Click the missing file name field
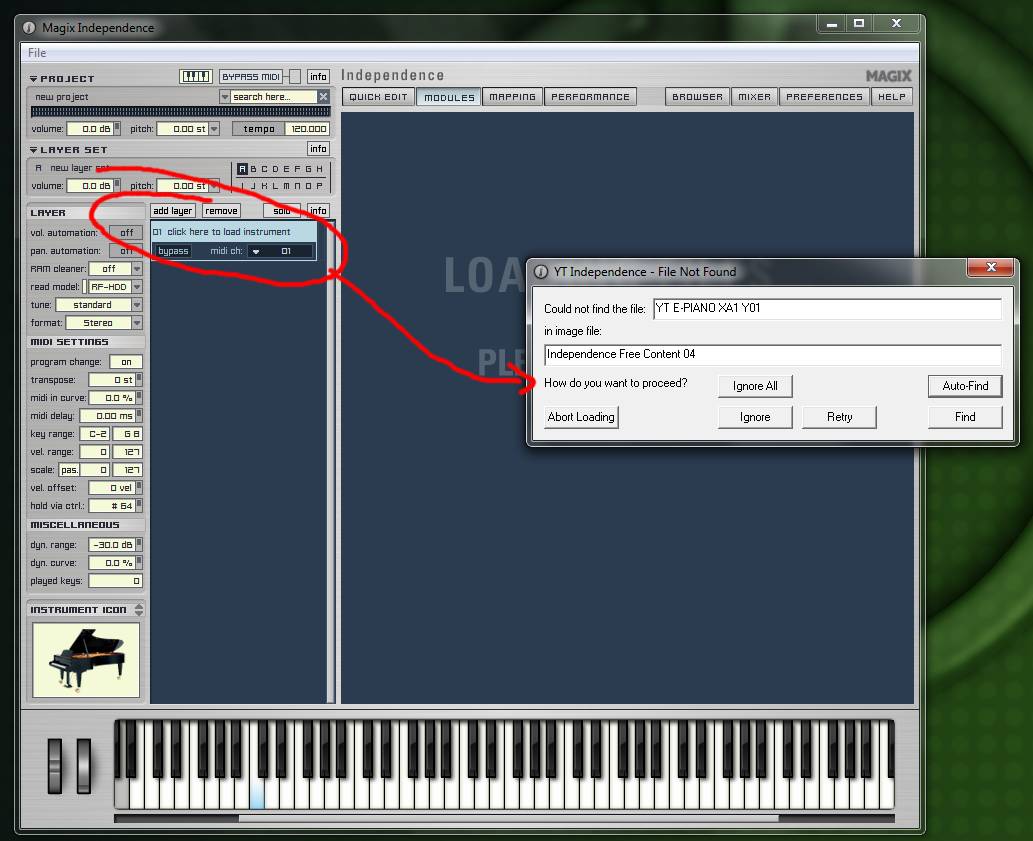Viewport: 1033px width, 841px height. 827,308
